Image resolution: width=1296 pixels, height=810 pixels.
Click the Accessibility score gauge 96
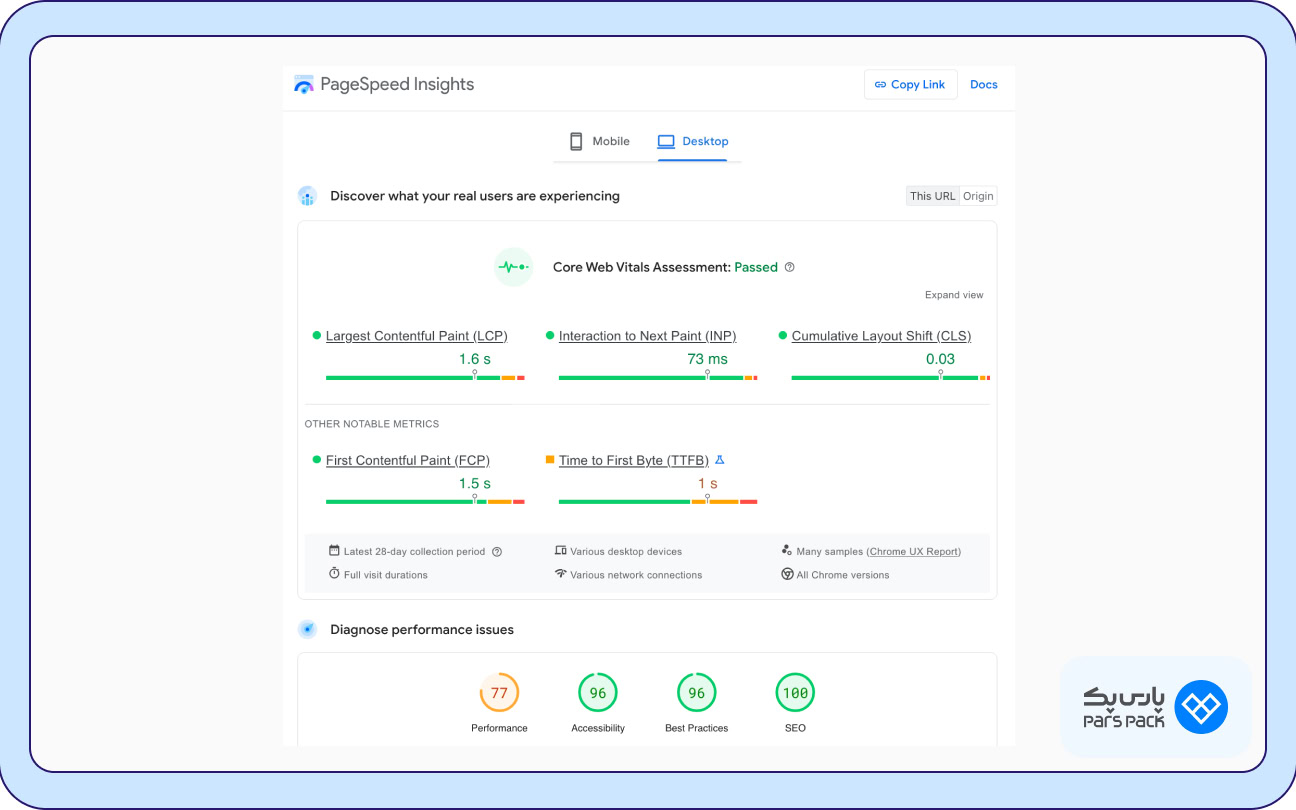[x=598, y=693]
